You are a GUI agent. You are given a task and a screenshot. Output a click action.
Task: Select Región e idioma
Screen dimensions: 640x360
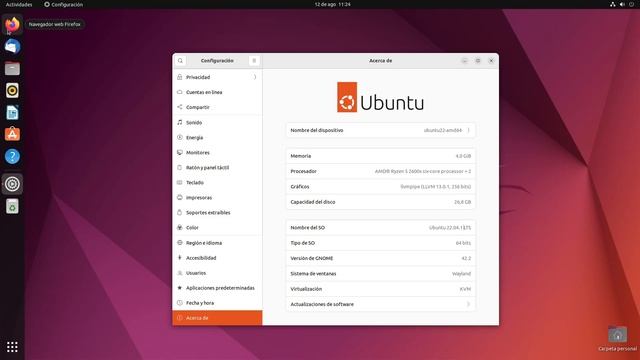point(217,243)
